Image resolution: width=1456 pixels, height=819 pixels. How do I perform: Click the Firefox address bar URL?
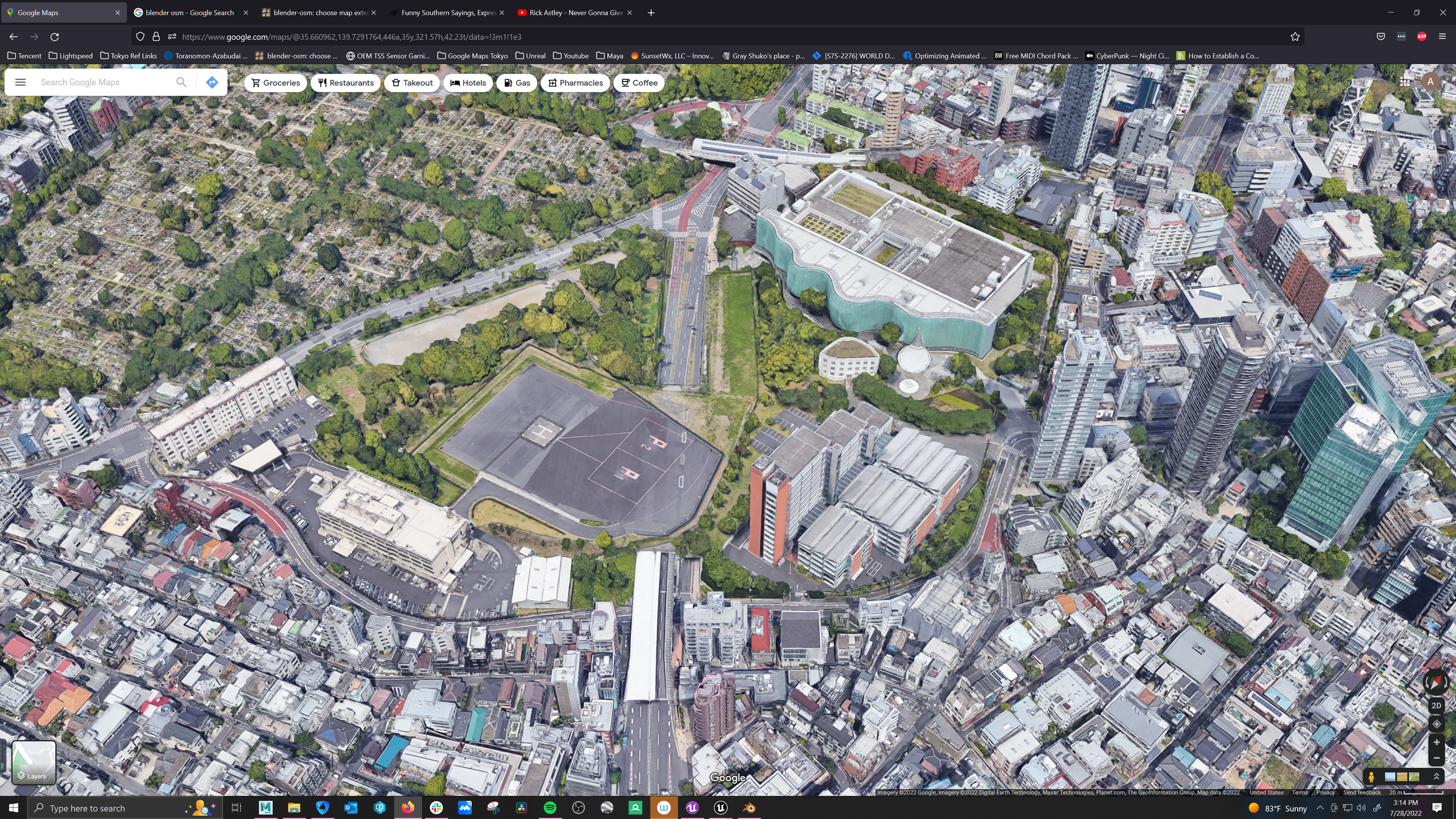352,37
